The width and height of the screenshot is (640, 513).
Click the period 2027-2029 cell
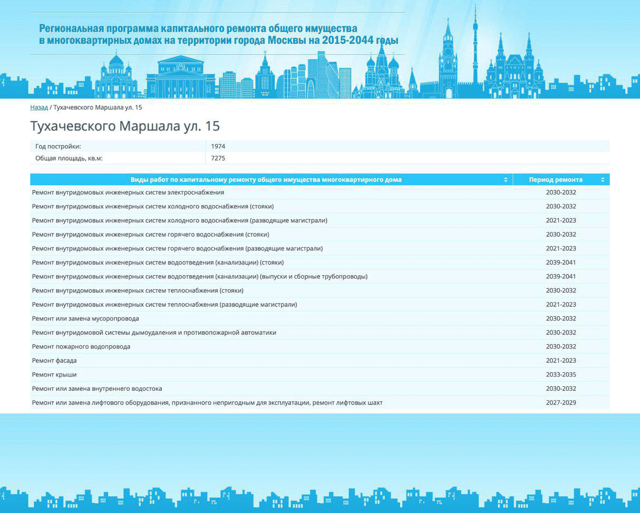[x=560, y=402]
